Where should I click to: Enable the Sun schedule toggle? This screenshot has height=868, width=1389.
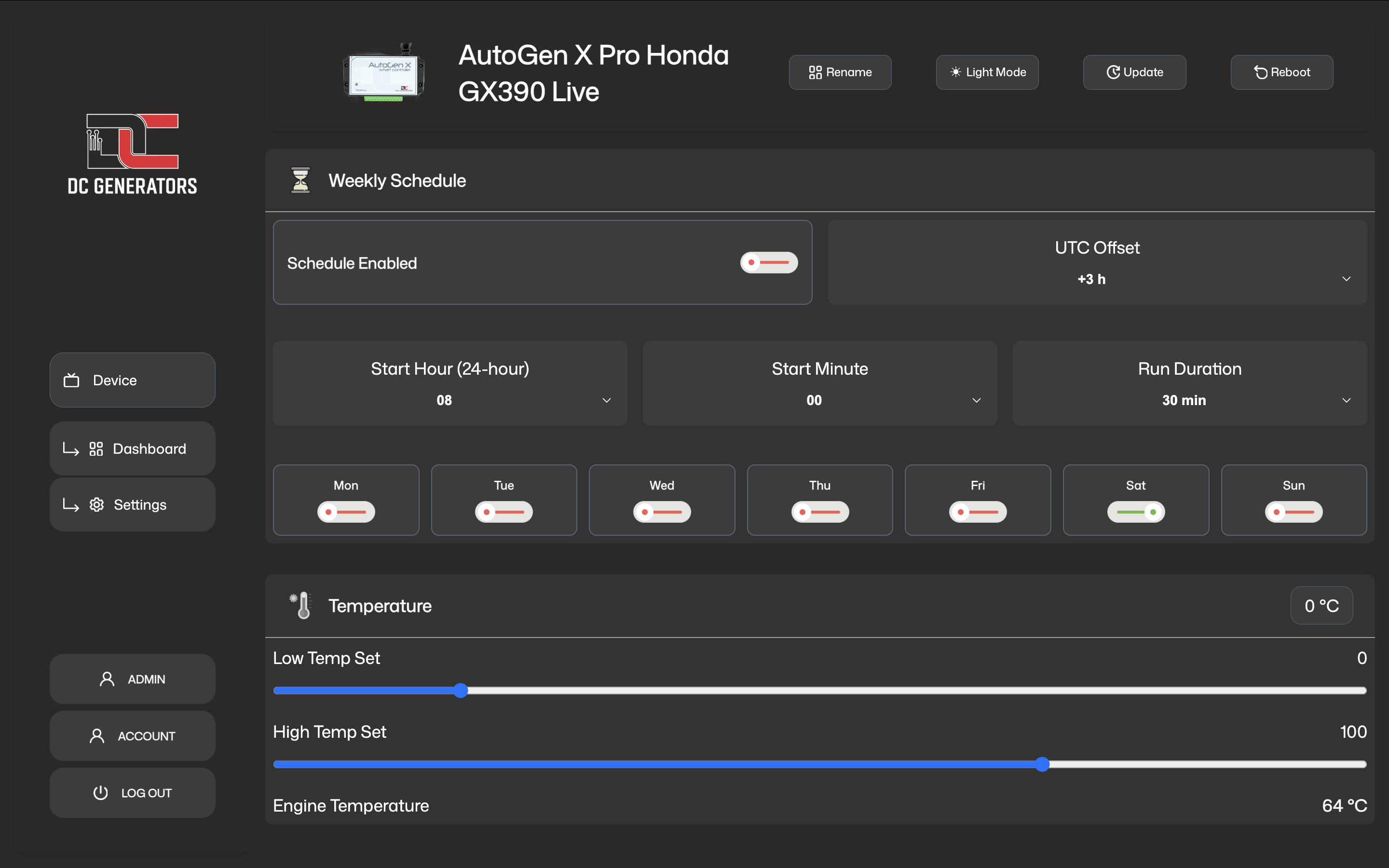click(x=1294, y=512)
